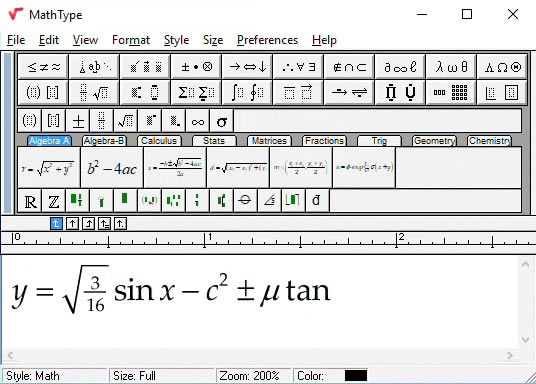Select the center tab stop button
Image resolution: width=536 pixels, height=384 pixels.
(x=72, y=224)
